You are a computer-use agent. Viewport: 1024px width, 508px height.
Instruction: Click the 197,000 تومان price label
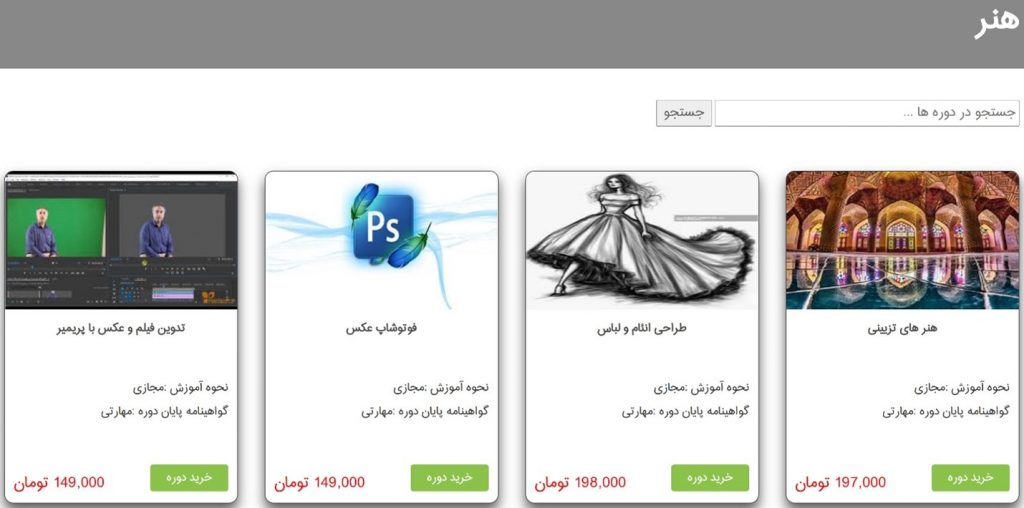pos(840,483)
